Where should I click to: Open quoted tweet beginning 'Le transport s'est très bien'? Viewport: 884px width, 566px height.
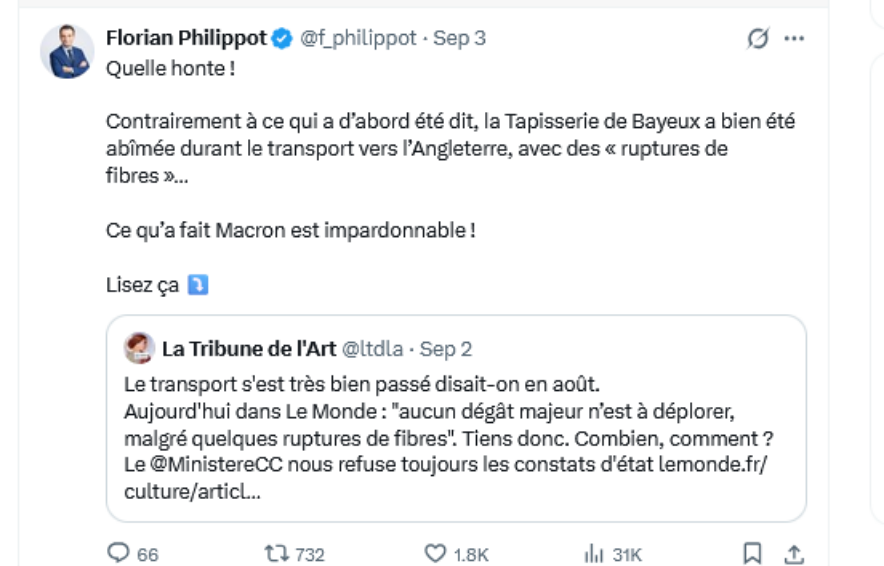tap(456, 418)
